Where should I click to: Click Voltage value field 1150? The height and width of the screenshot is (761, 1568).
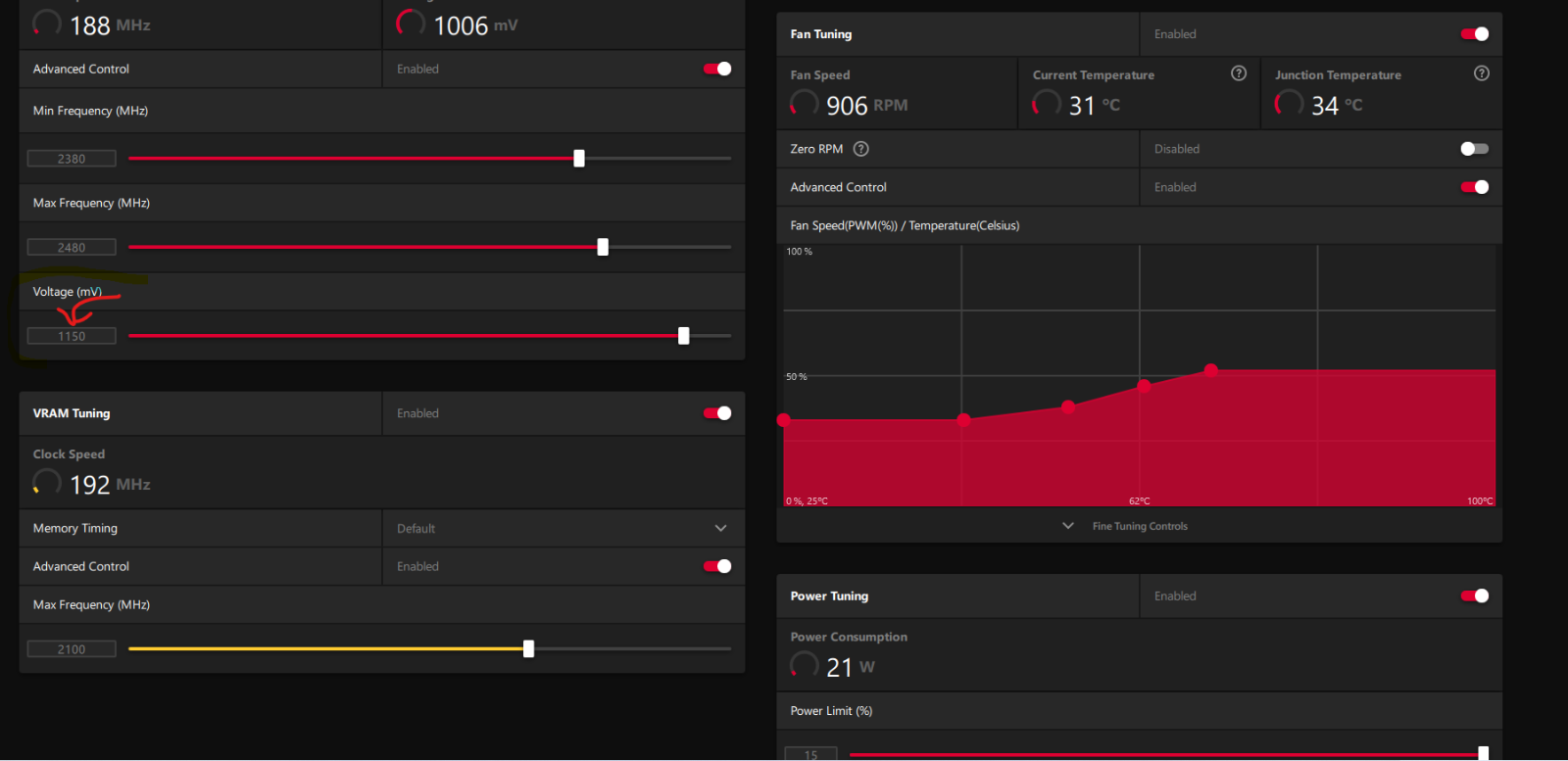[x=72, y=336]
